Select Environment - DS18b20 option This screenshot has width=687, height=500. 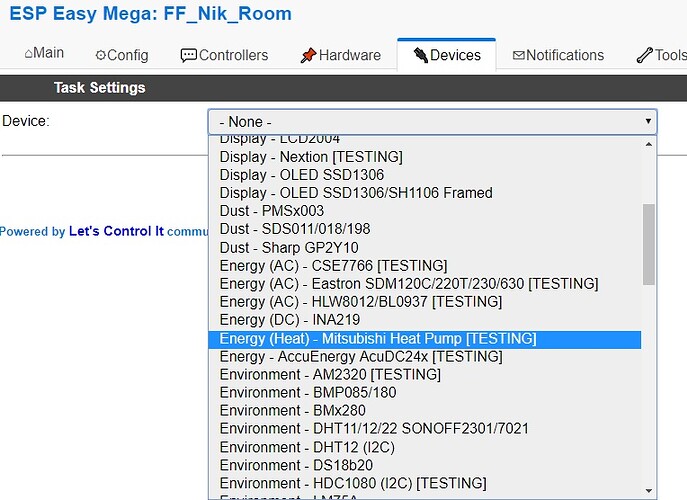pos(297,465)
